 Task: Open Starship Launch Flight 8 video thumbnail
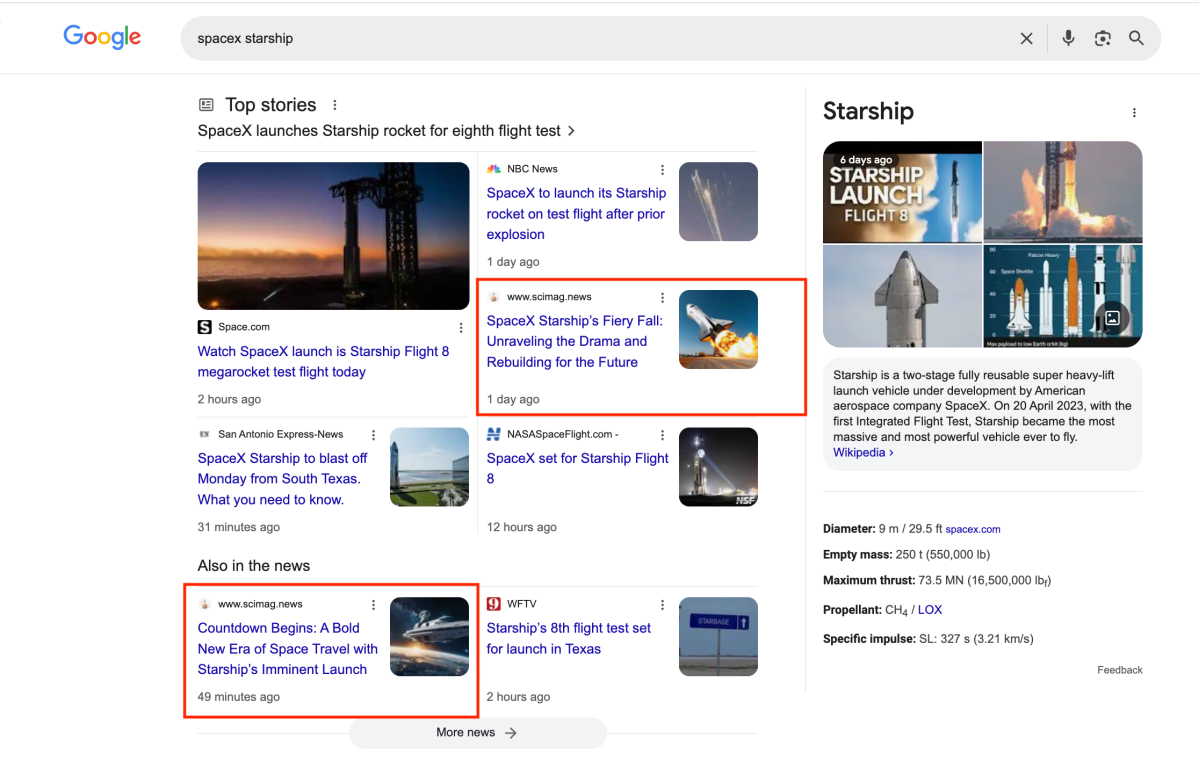902,192
